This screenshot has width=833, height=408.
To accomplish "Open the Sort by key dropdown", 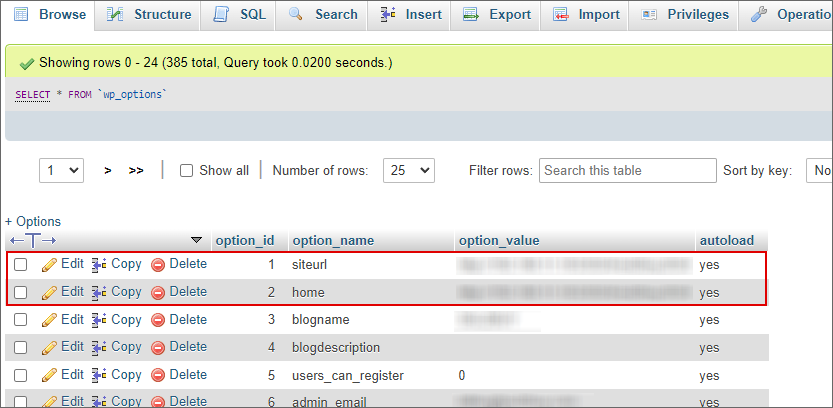I will 820,171.
